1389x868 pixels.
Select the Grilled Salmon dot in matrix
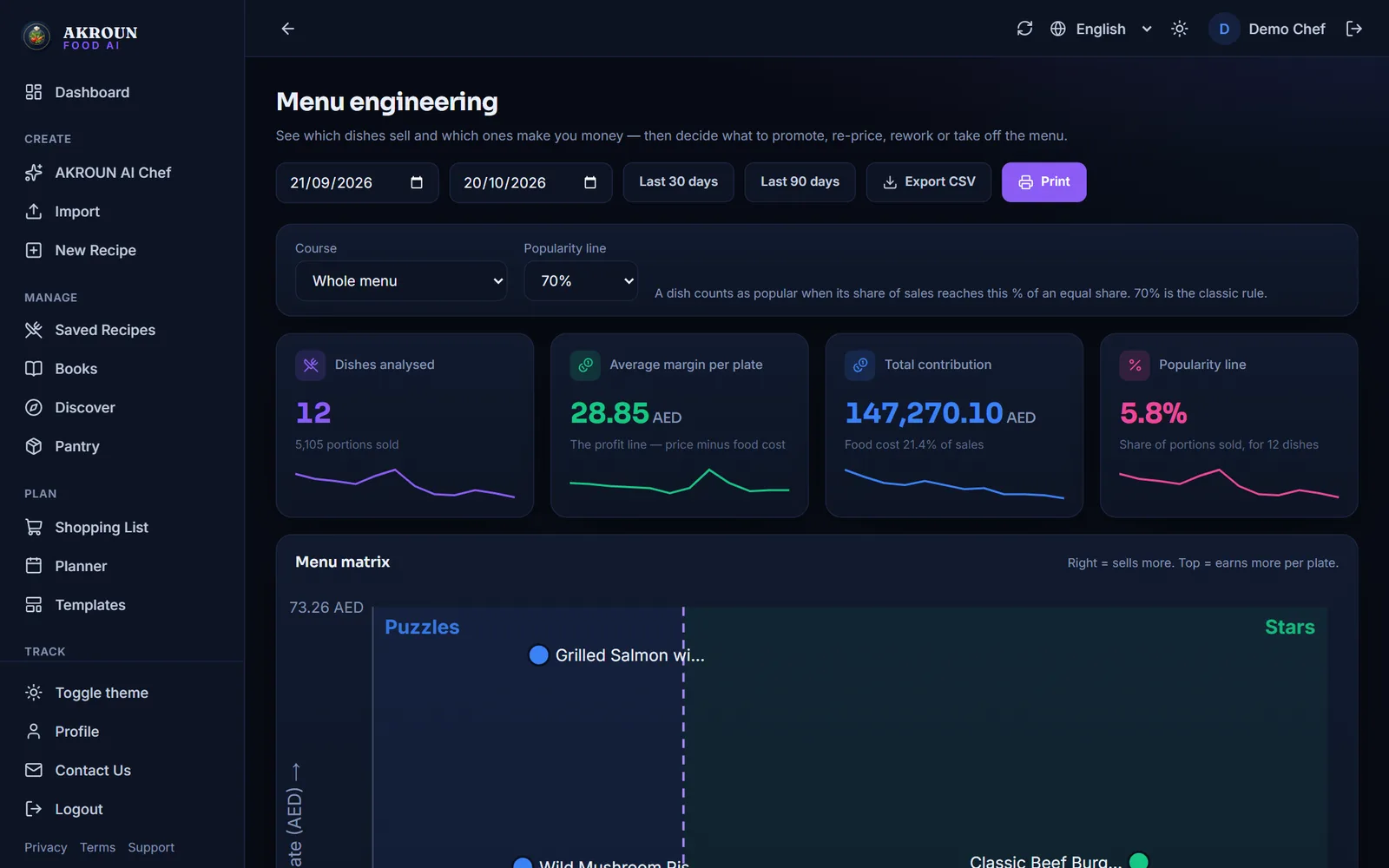coord(538,654)
